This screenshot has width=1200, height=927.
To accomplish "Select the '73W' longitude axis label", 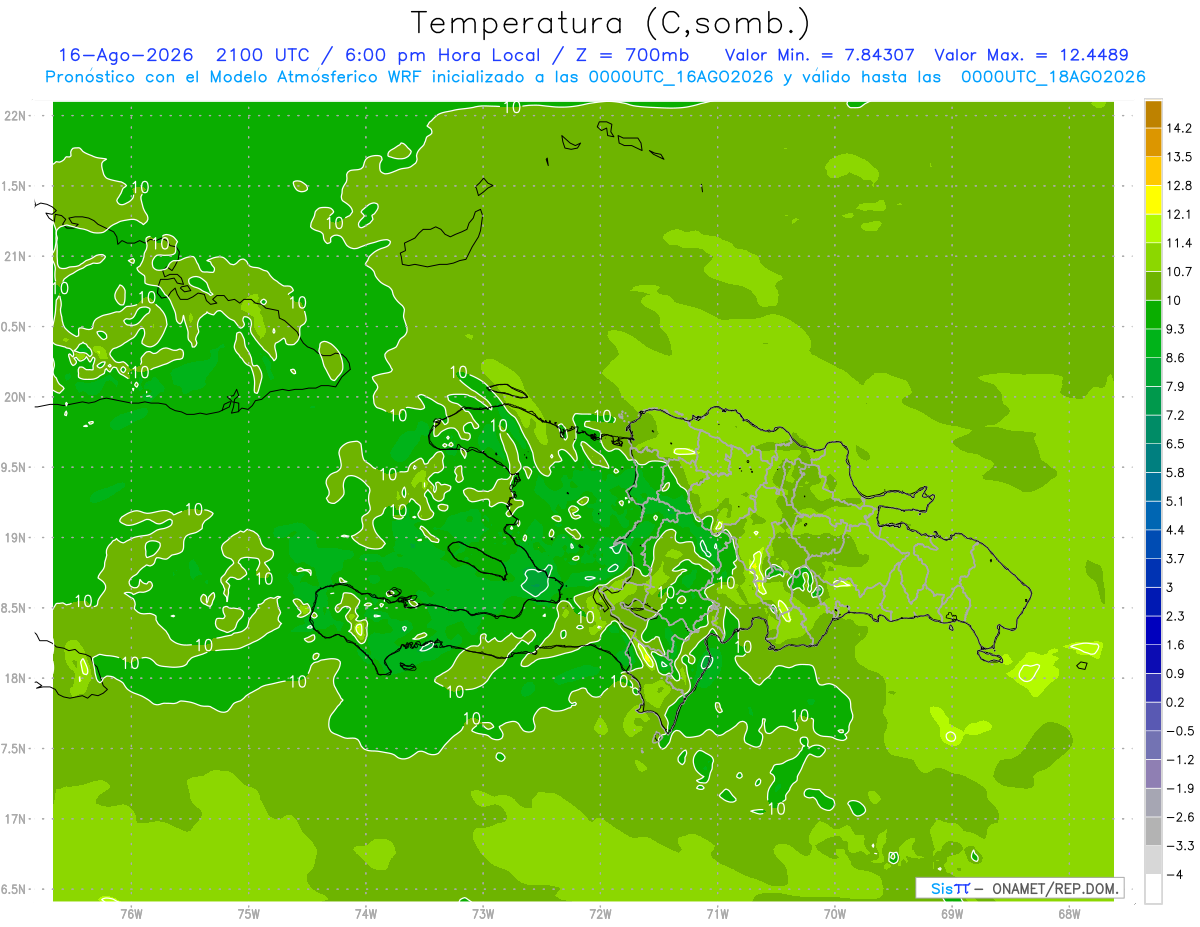I will [x=483, y=913].
